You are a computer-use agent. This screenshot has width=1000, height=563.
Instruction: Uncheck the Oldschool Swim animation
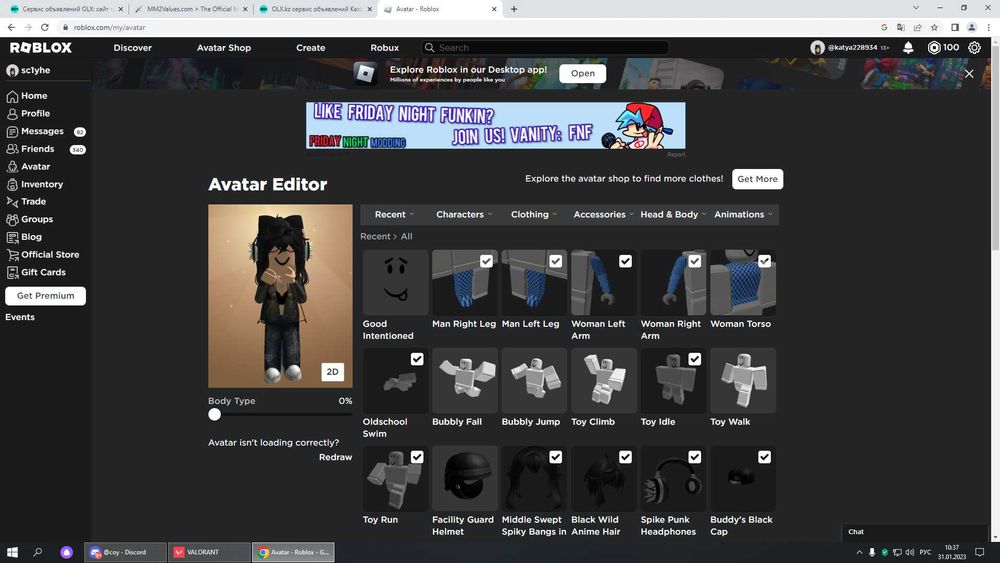click(416, 359)
